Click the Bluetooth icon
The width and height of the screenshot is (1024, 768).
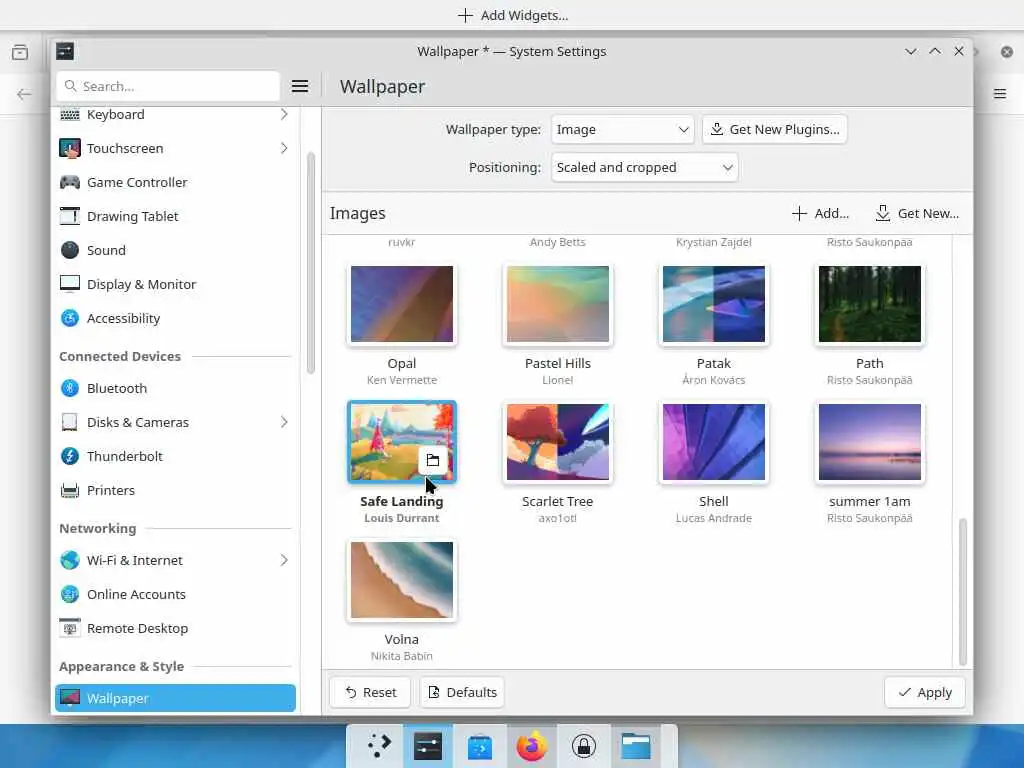[70, 388]
